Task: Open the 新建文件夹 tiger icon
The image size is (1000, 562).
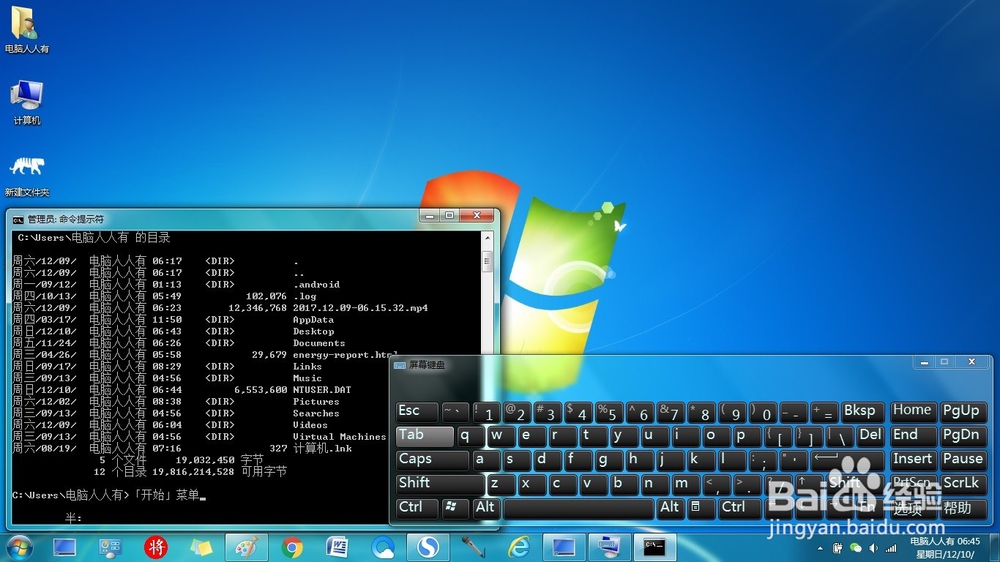Action: (26, 177)
